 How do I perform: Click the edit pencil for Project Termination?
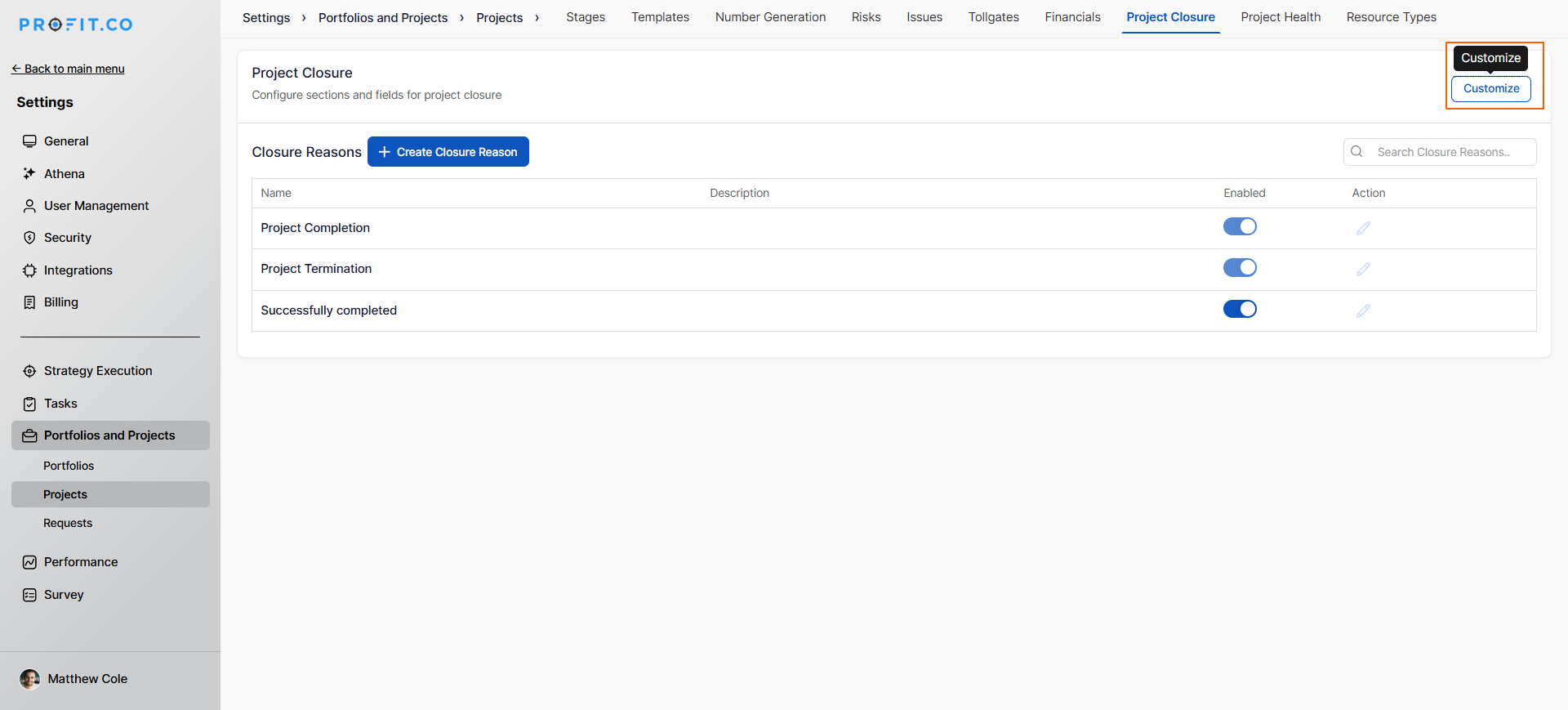coord(1363,269)
